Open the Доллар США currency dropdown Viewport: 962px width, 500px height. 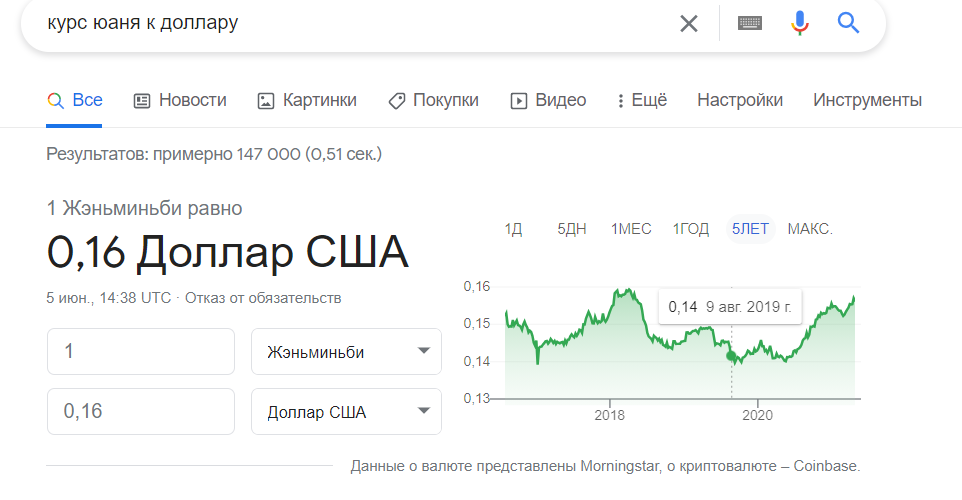click(346, 411)
